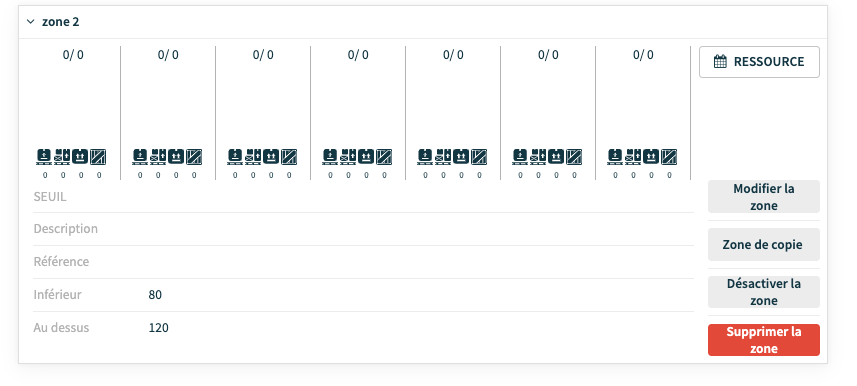
Task: Click wooden crate icon in last column
Action: (x=669, y=157)
